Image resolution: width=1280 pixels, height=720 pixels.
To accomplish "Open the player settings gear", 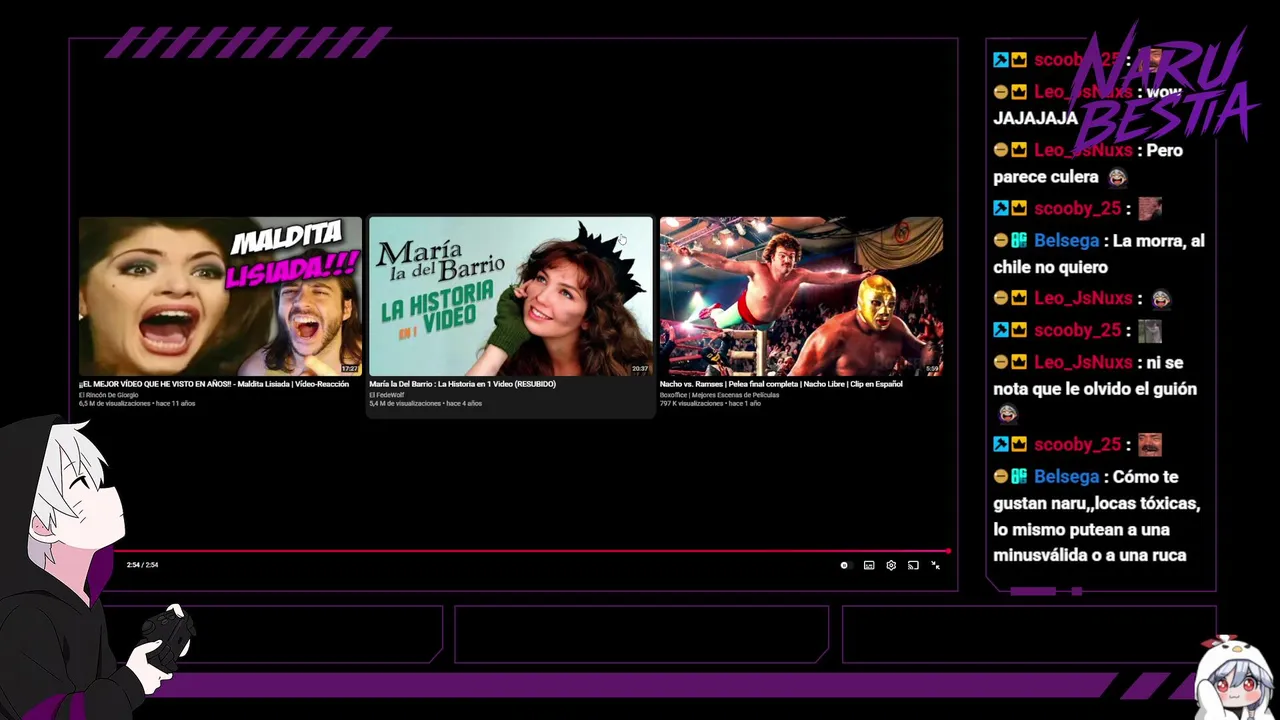I will pyautogui.click(x=891, y=565).
